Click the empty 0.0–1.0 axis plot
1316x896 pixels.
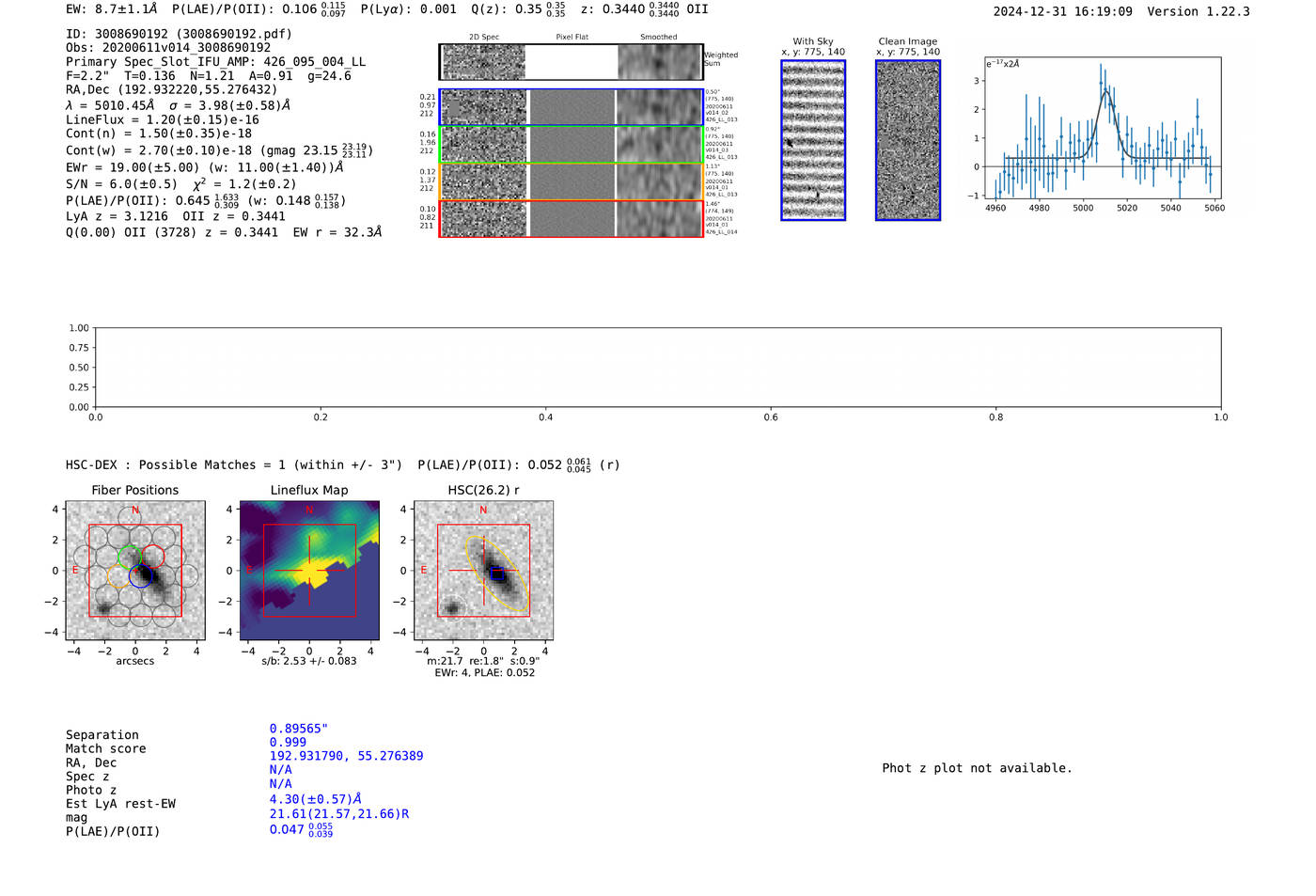coord(658,368)
